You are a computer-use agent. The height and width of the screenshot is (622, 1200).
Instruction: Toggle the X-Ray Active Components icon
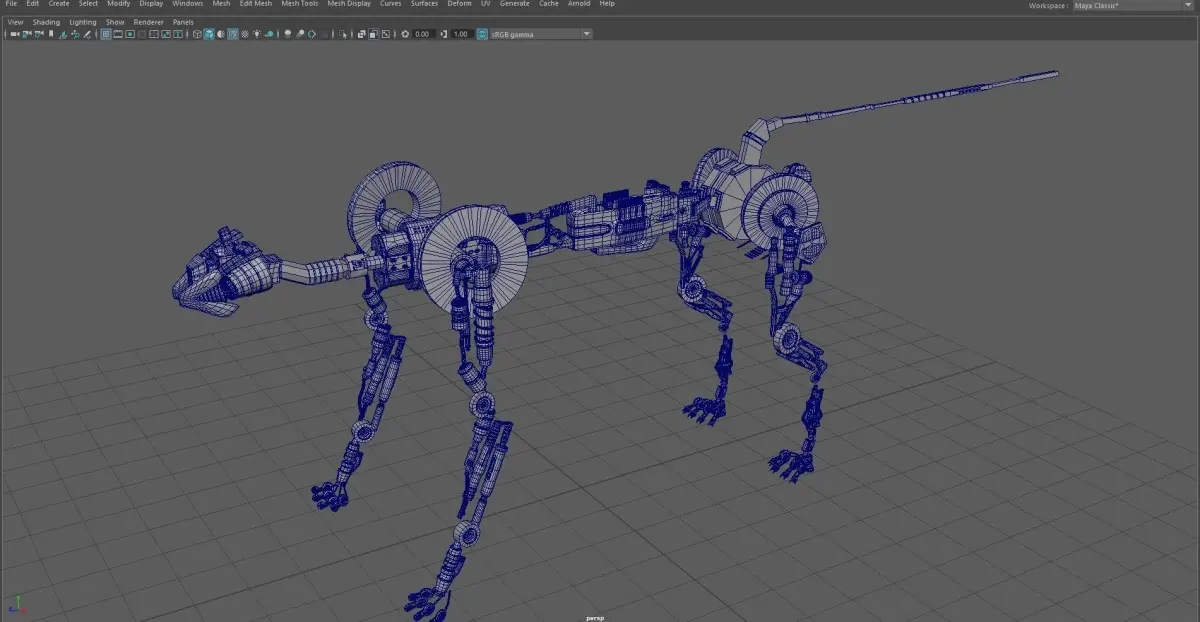tap(373, 34)
